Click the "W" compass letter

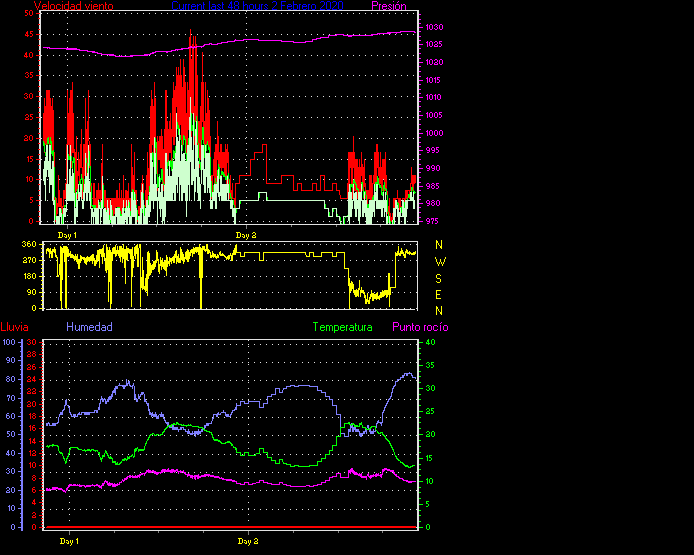pyautogui.click(x=440, y=262)
